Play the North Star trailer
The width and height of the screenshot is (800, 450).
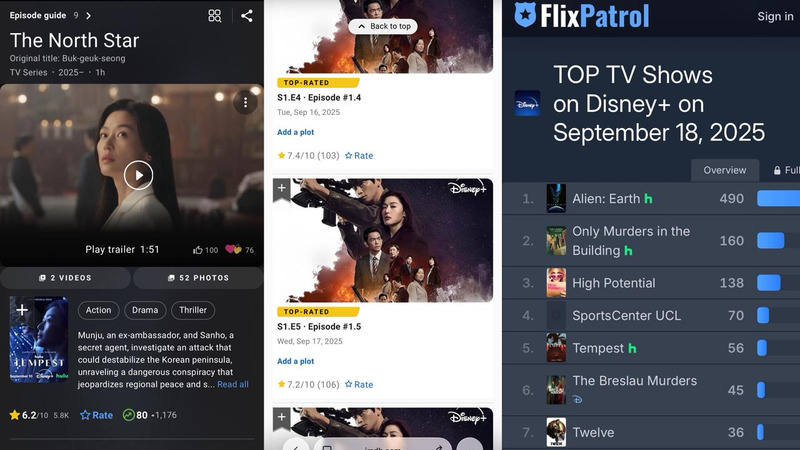point(138,176)
